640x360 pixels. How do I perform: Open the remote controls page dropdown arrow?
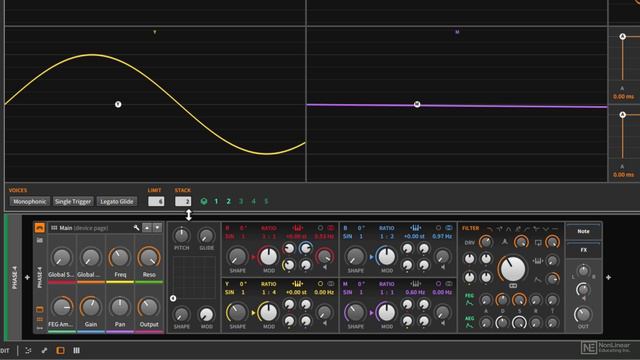click(157, 228)
